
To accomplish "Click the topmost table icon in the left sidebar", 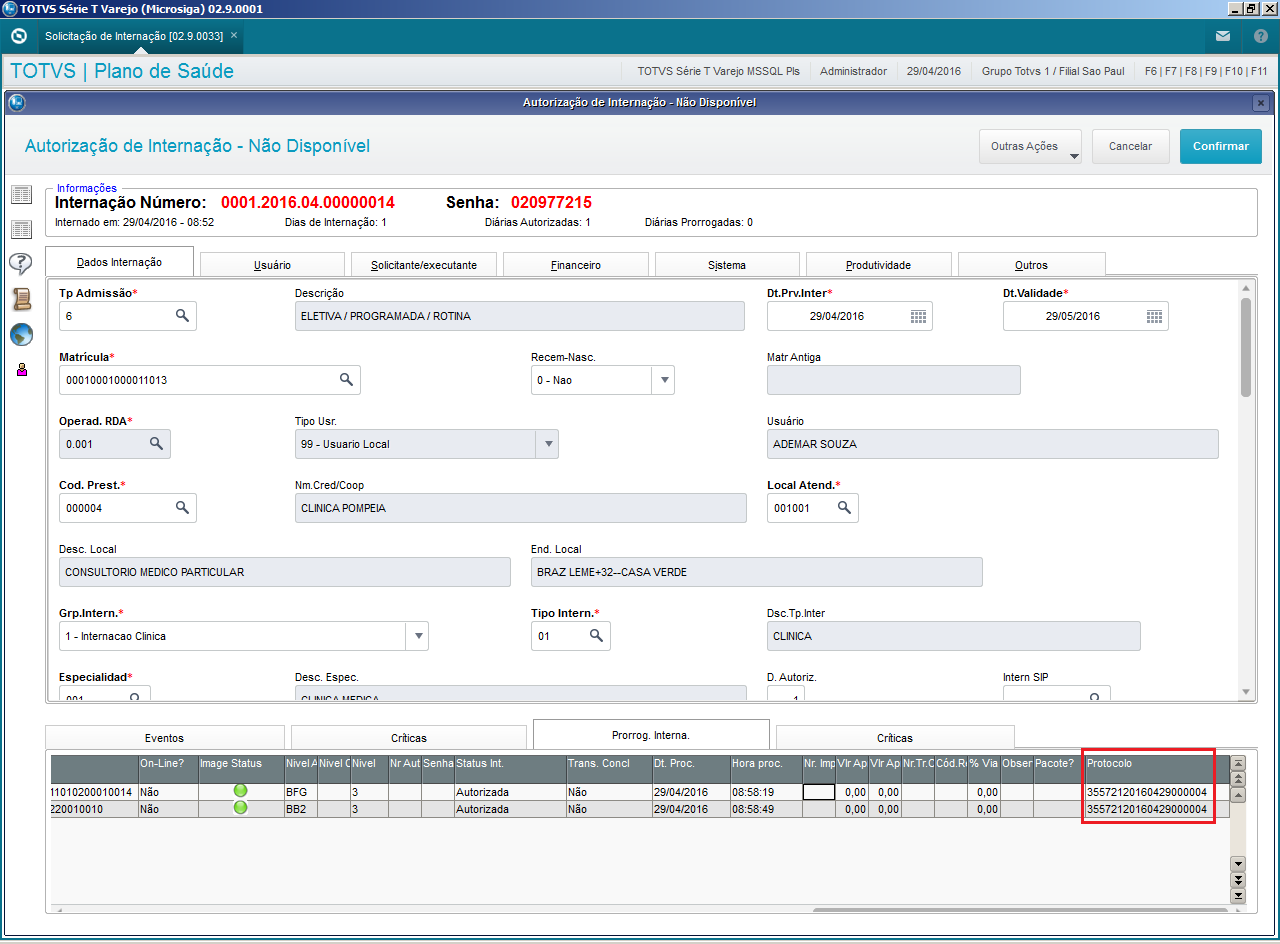I will [21, 195].
